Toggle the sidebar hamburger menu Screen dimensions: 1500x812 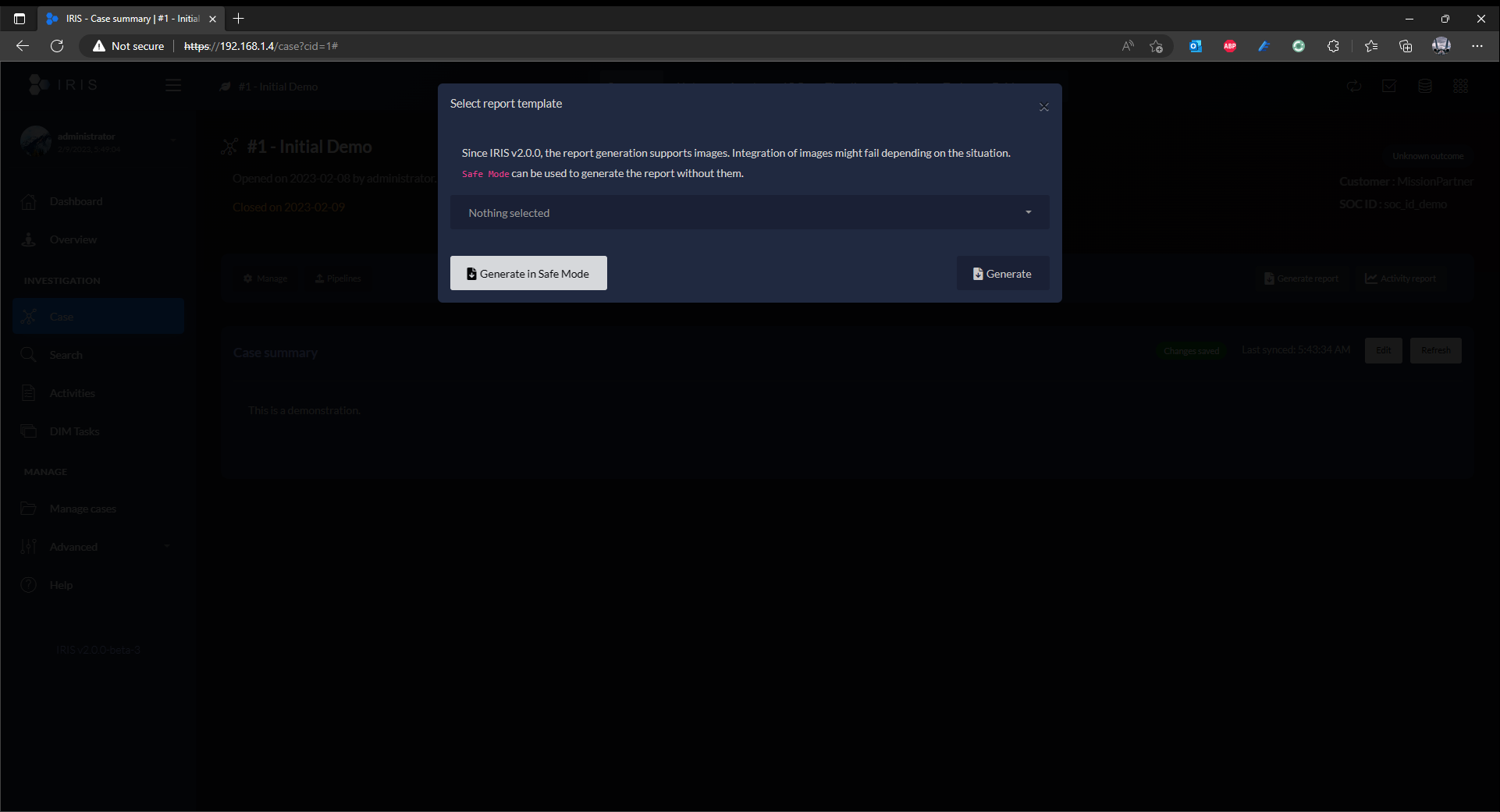point(172,85)
